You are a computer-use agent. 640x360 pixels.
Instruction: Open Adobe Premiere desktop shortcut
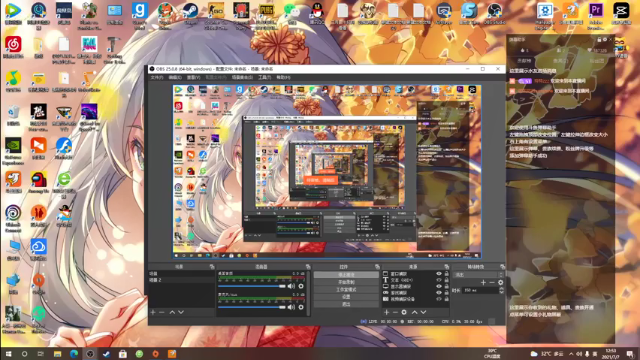[596, 16]
